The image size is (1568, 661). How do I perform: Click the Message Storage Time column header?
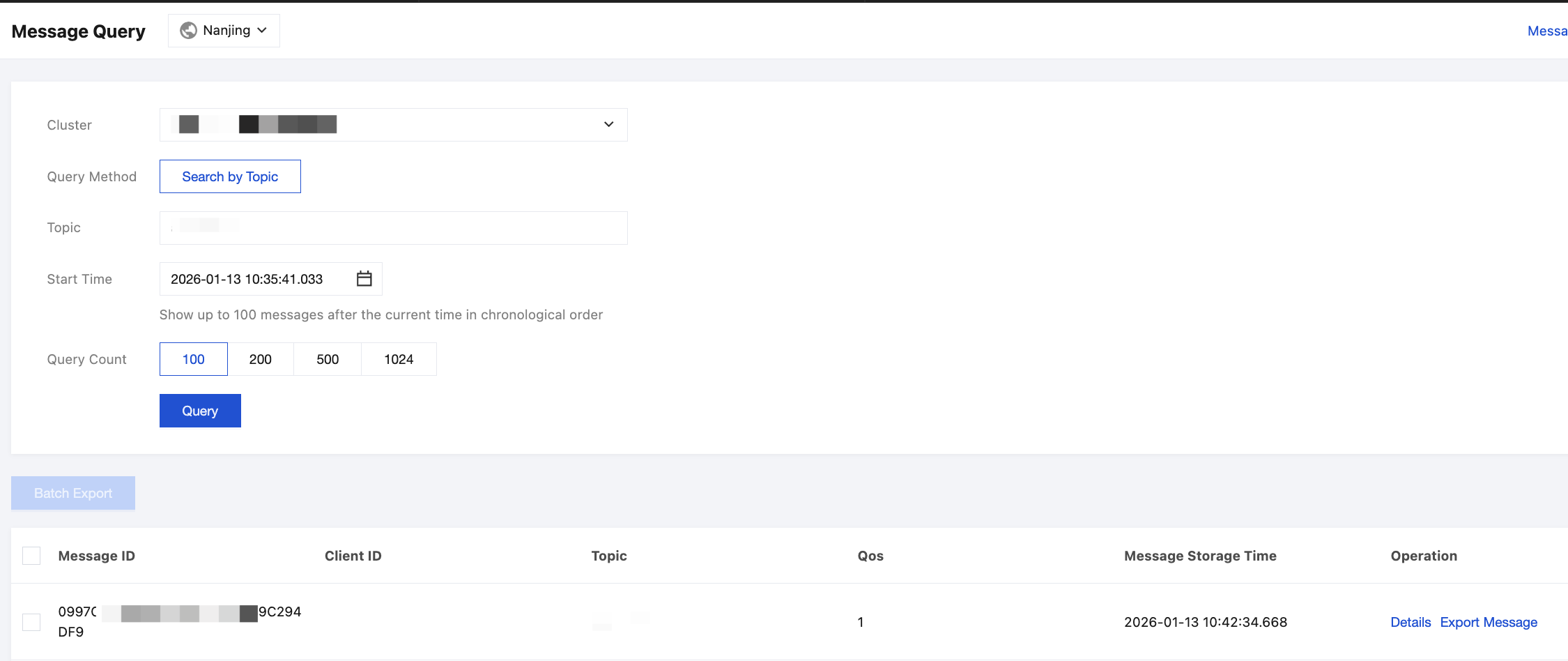coord(1200,556)
